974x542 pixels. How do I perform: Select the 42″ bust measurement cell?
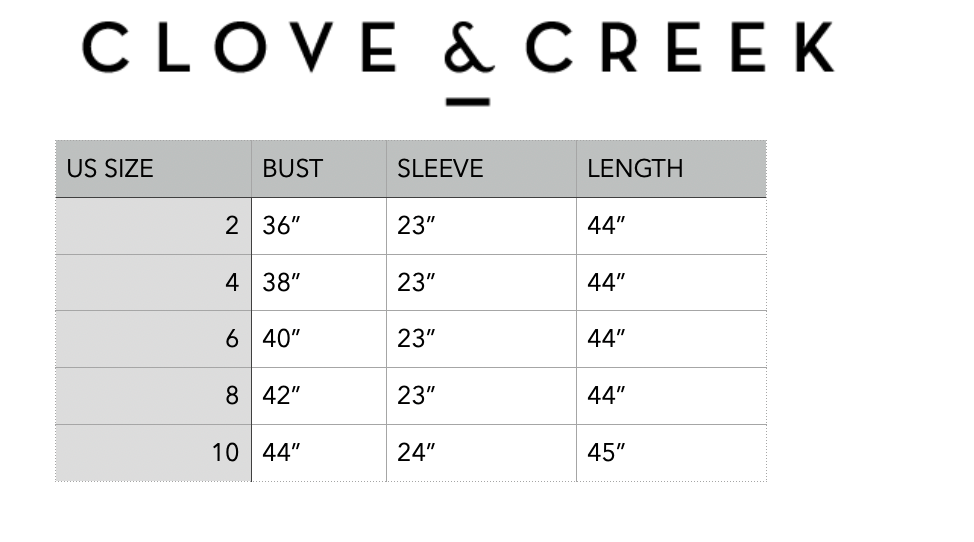[x=281, y=396]
